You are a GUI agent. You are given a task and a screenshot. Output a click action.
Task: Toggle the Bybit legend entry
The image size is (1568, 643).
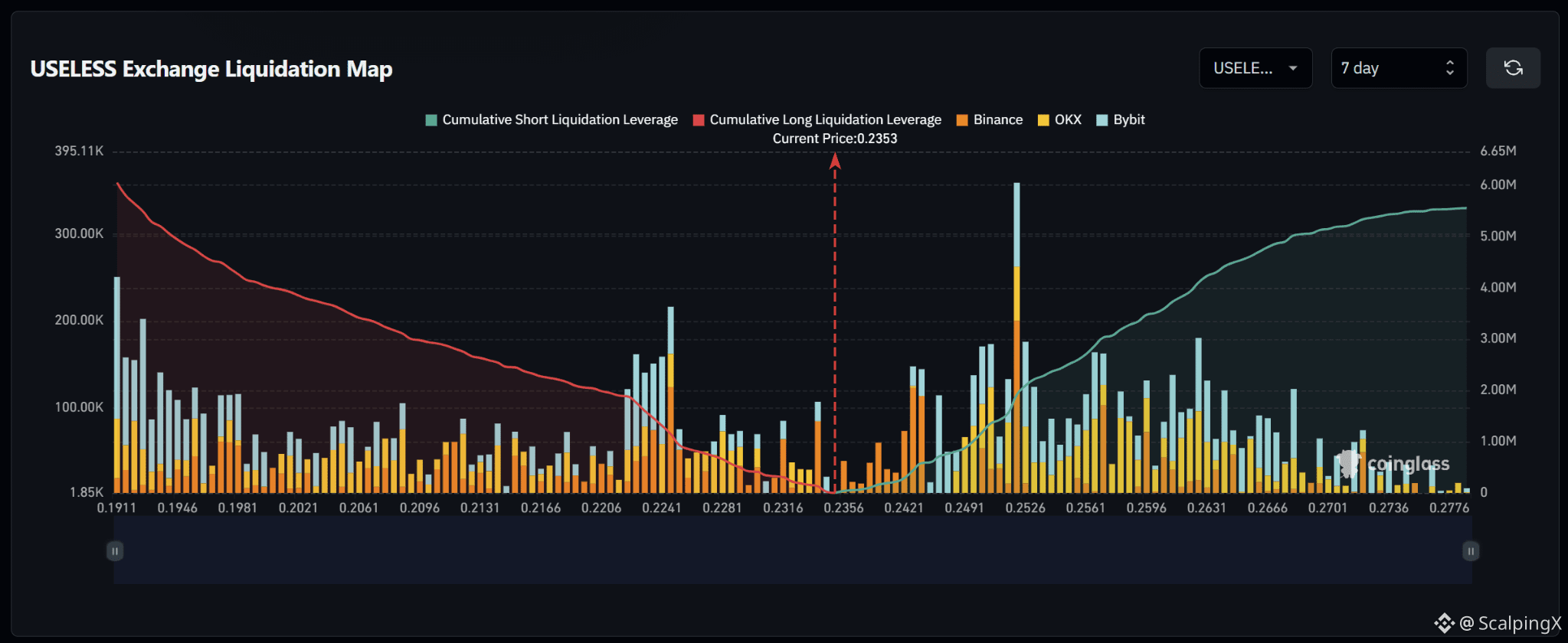[x=1121, y=120]
